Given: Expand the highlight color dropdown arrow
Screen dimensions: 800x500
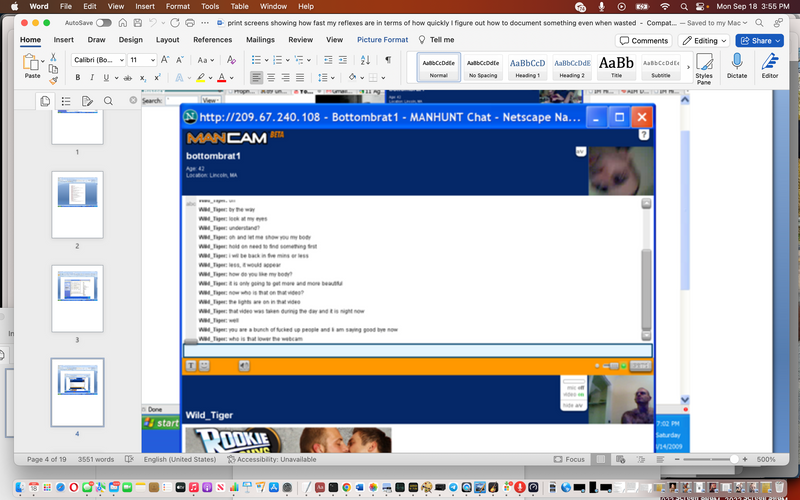Looking at the screenshot, I should pyautogui.click(x=210, y=78).
